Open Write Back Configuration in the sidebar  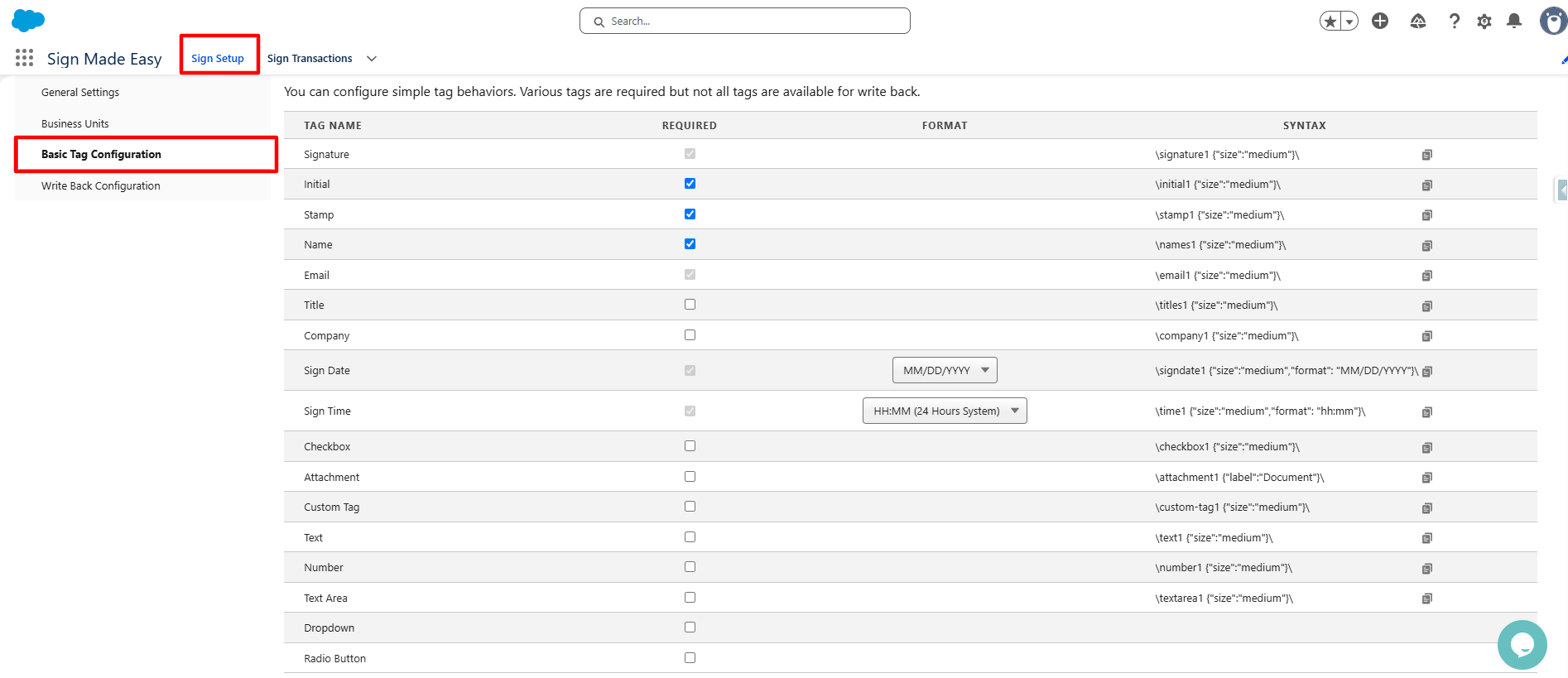point(101,186)
